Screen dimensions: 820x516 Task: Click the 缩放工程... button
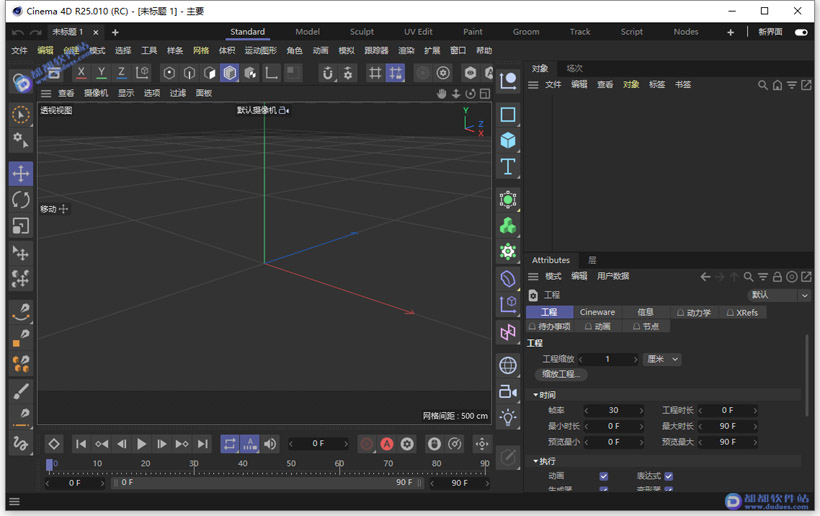point(561,374)
